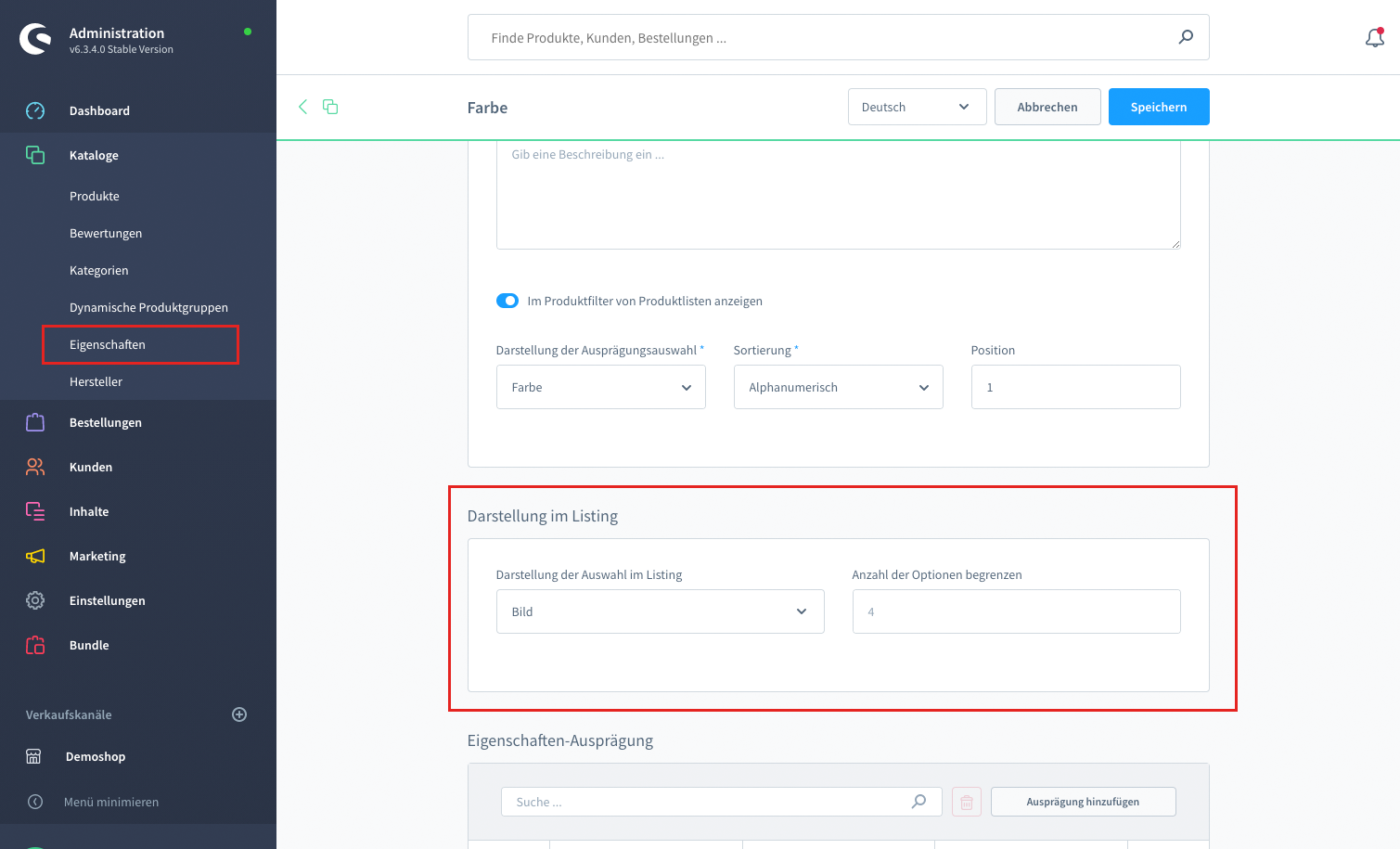
Task: Click Ausprägung hinzufügen button
Action: [x=1084, y=802]
